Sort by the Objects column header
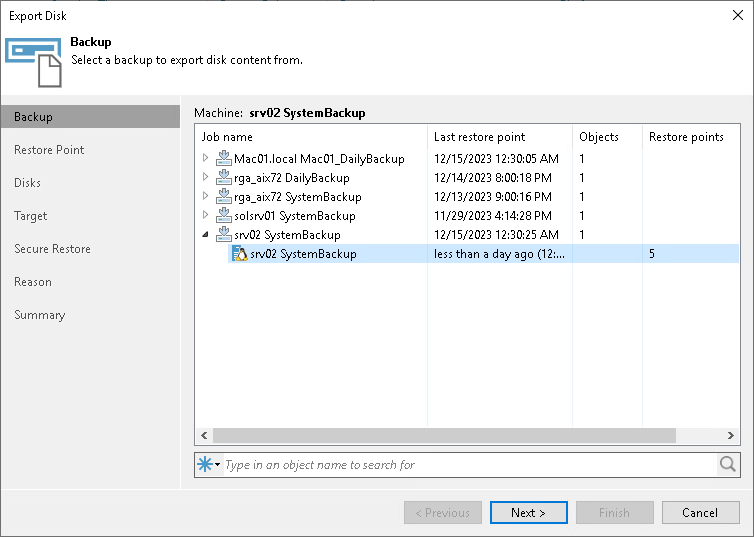The width and height of the screenshot is (754, 537). 607,137
